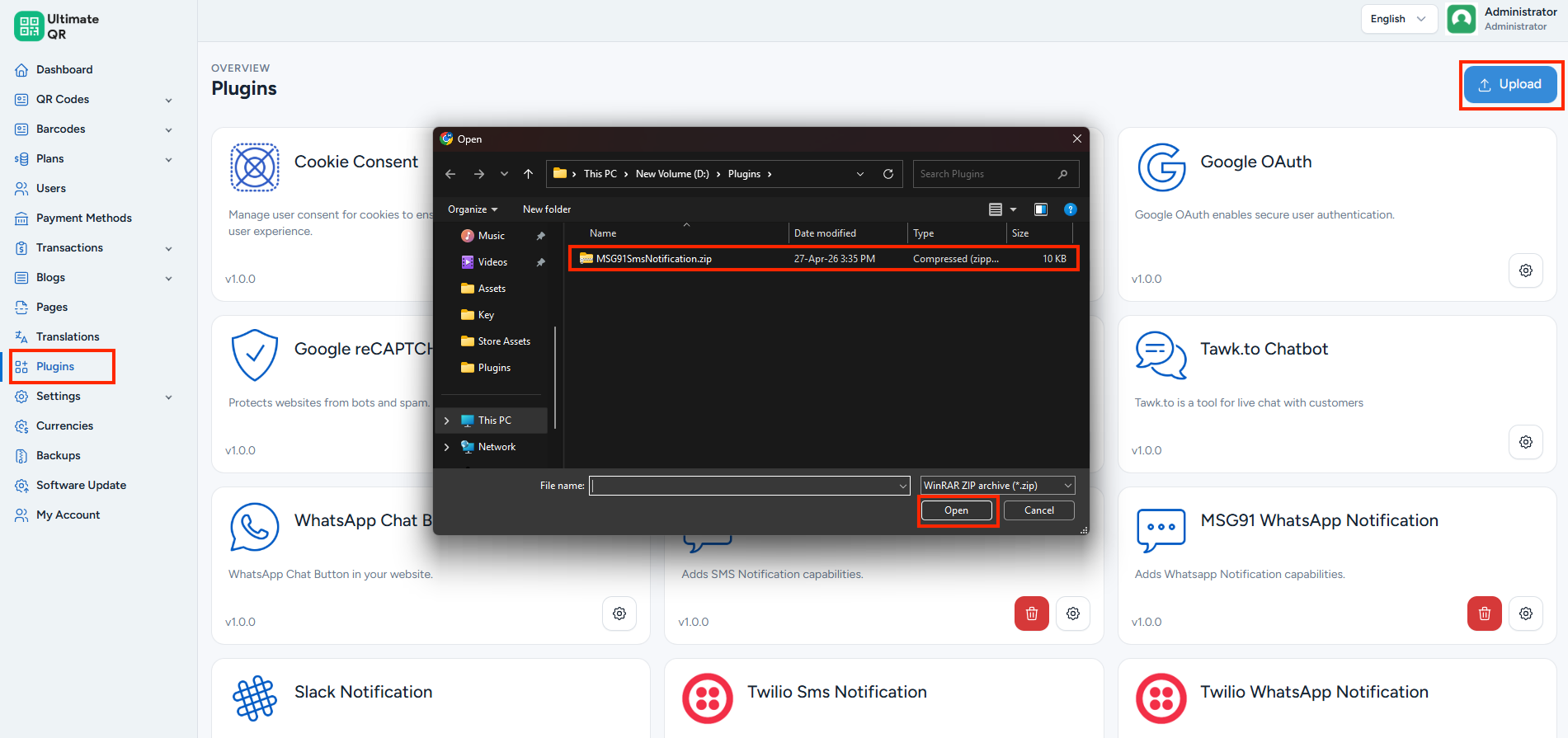
Task: Click the File name input field
Action: coord(750,486)
